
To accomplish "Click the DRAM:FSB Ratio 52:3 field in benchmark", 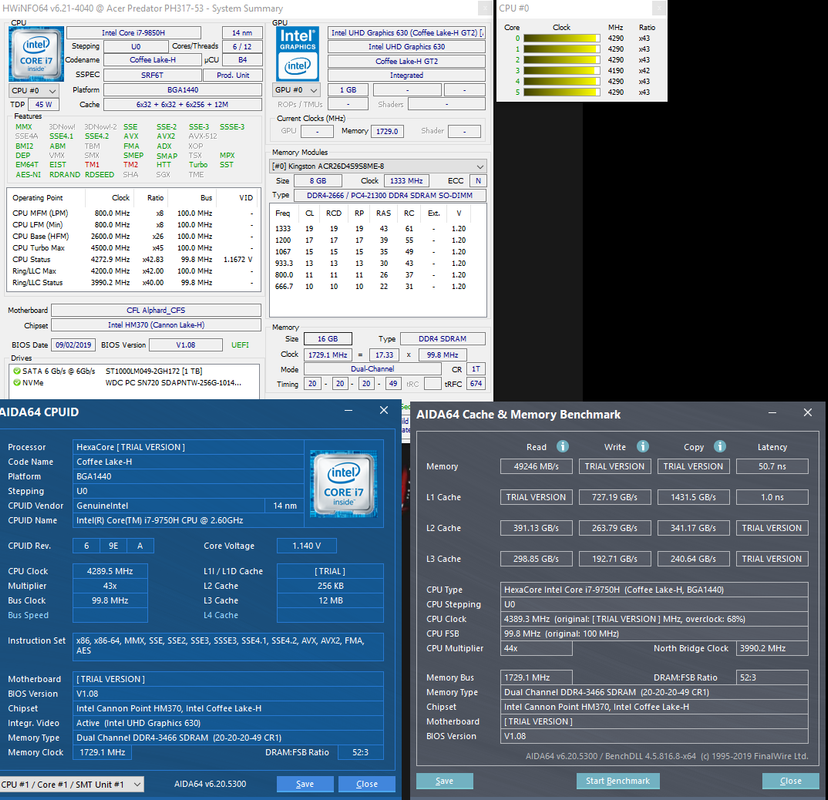I will (x=772, y=677).
